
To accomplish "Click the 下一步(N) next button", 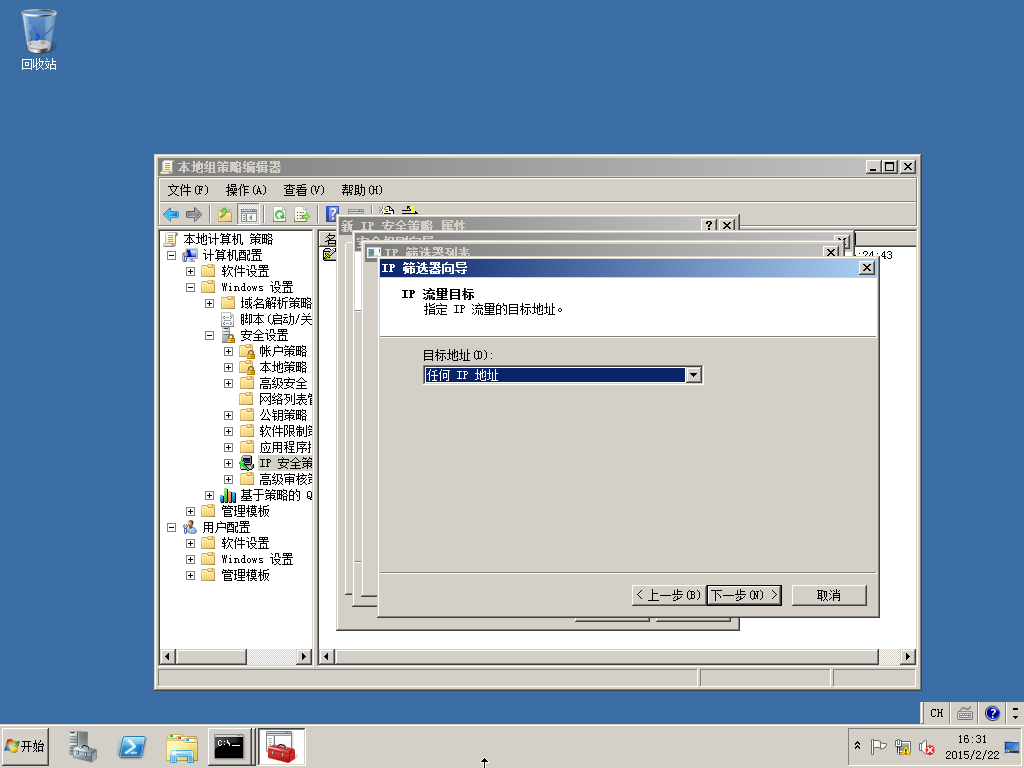I will tap(744, 595).
